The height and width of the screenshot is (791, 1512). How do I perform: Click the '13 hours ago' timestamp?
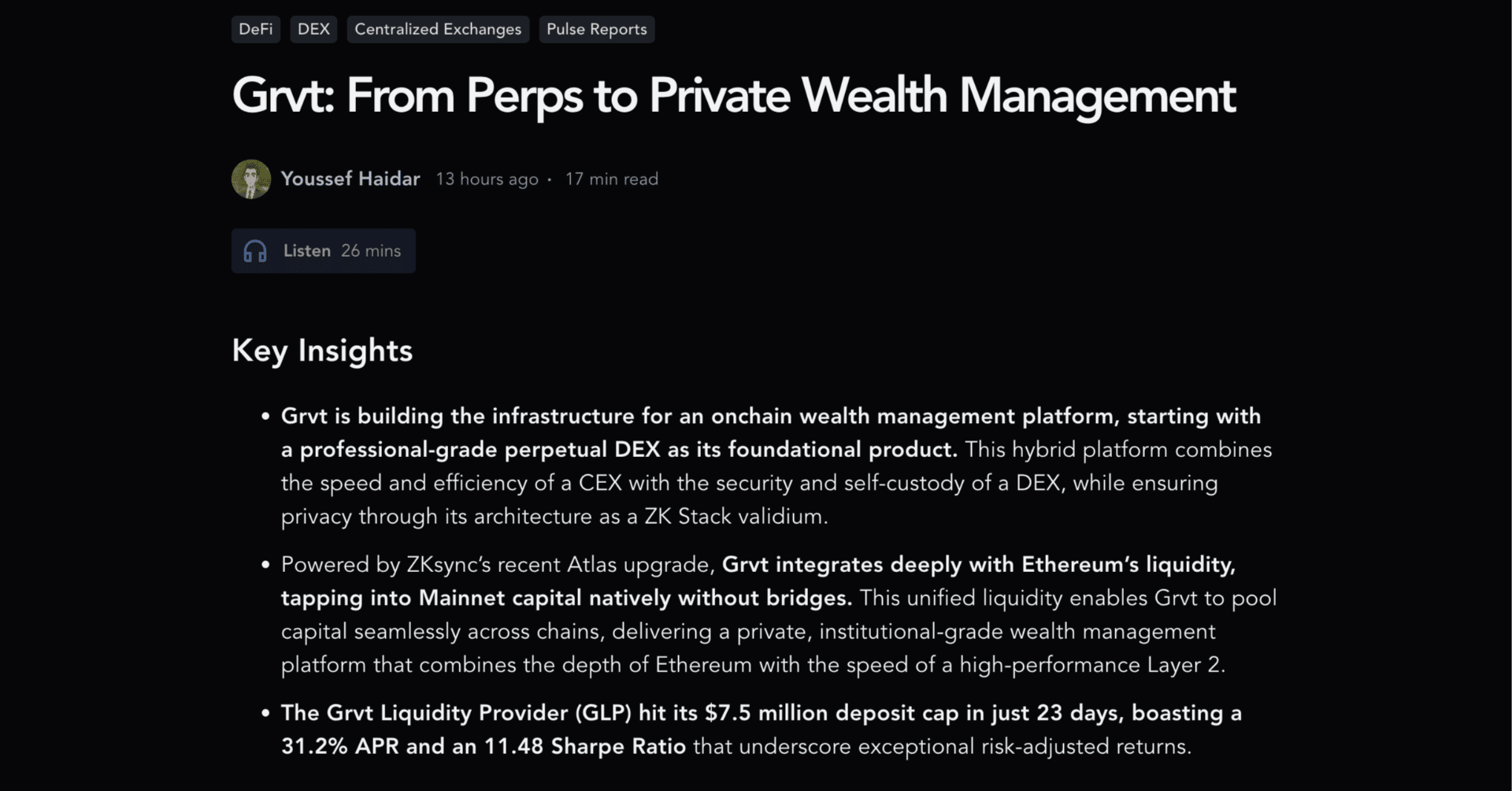tap(487, 180)
